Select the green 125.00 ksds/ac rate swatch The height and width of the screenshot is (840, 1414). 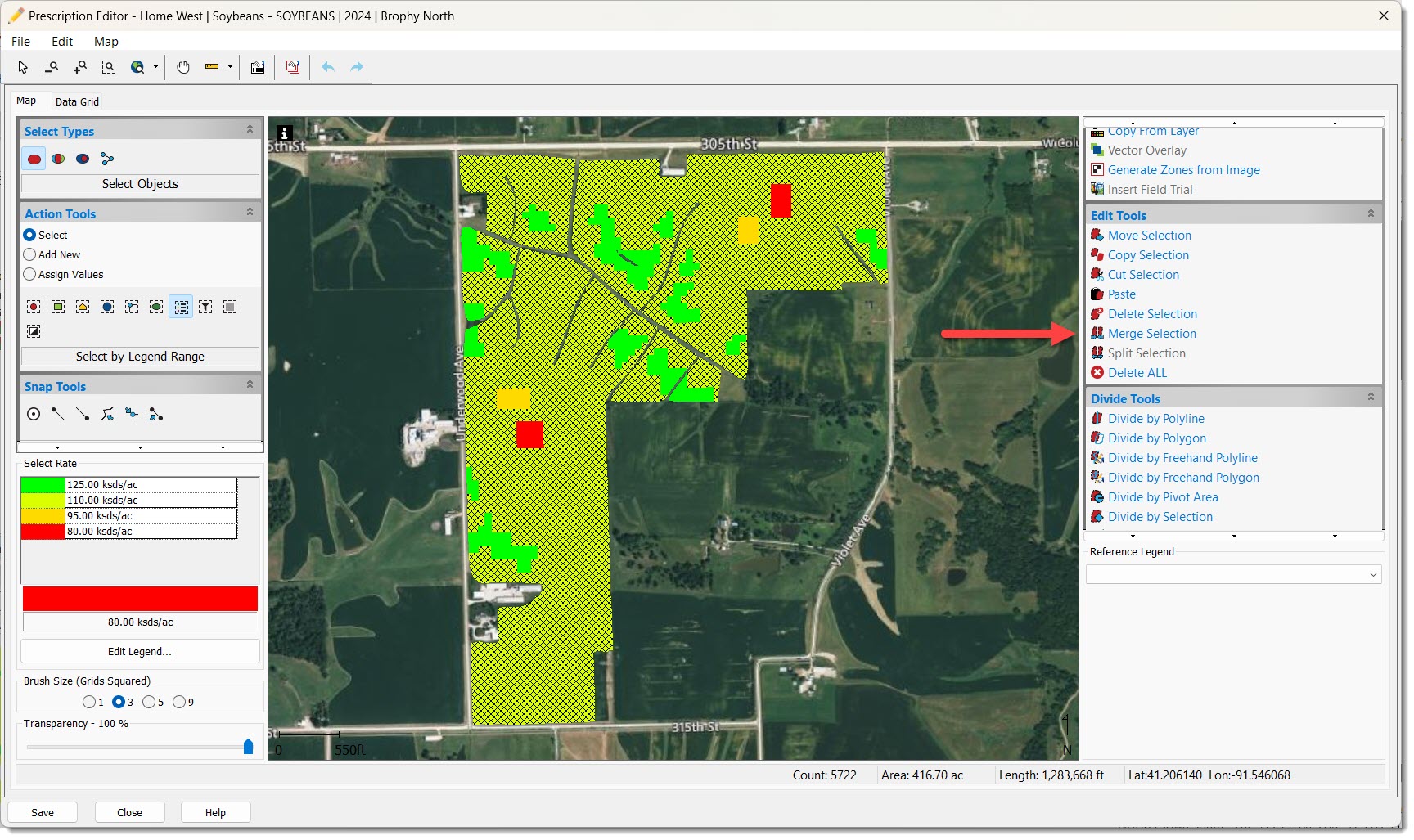[x=43, y=485]
